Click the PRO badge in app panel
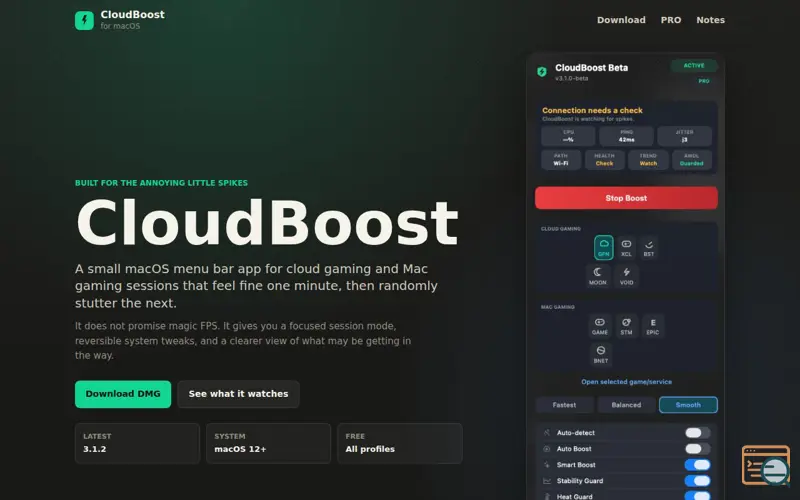Image resolution: width=800 pixels, height=500 pixels. pos(704,81)
